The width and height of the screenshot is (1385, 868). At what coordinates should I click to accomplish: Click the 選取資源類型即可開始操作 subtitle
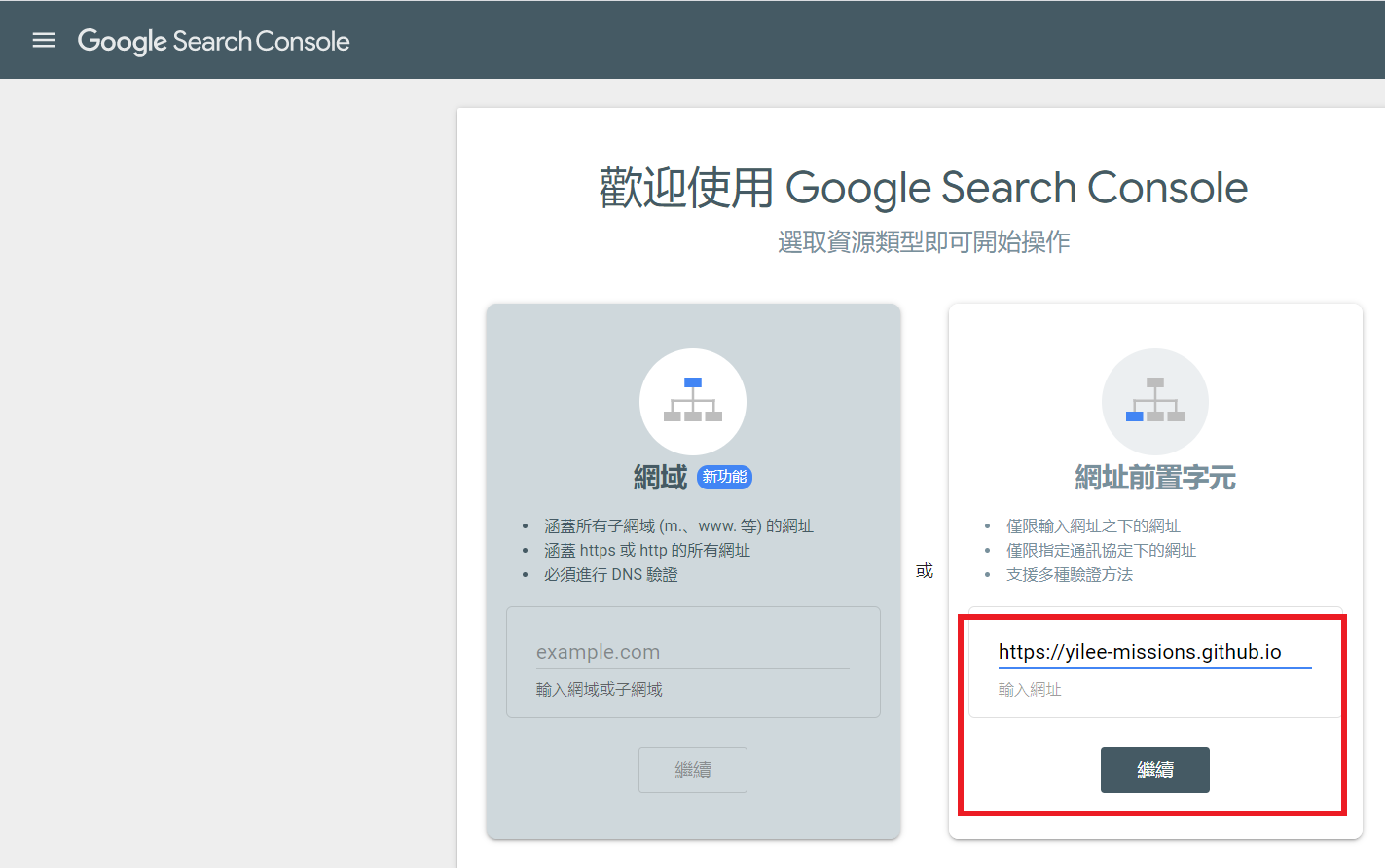pyautogui.click(x=923, y=242)
